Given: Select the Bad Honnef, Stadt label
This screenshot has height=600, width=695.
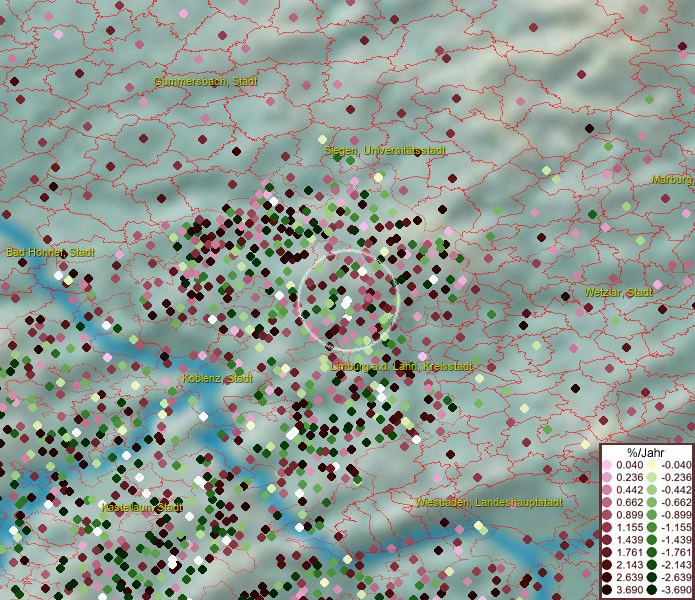Looking at the screenshot, I should [x=51, y=253].
